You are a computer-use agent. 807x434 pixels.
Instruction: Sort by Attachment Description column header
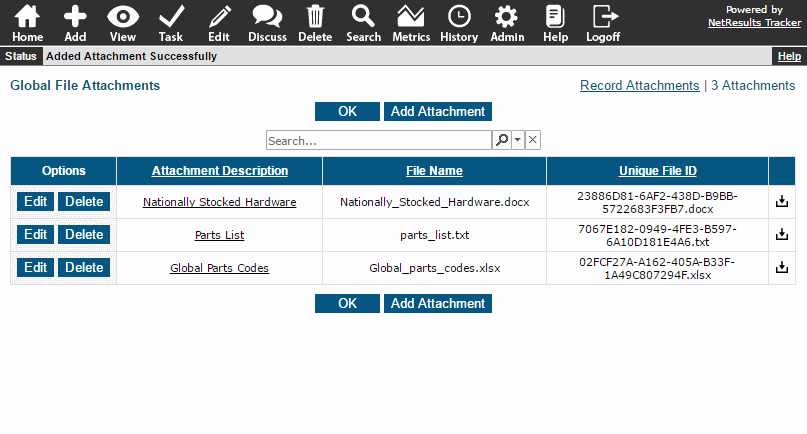click(220, 171)
